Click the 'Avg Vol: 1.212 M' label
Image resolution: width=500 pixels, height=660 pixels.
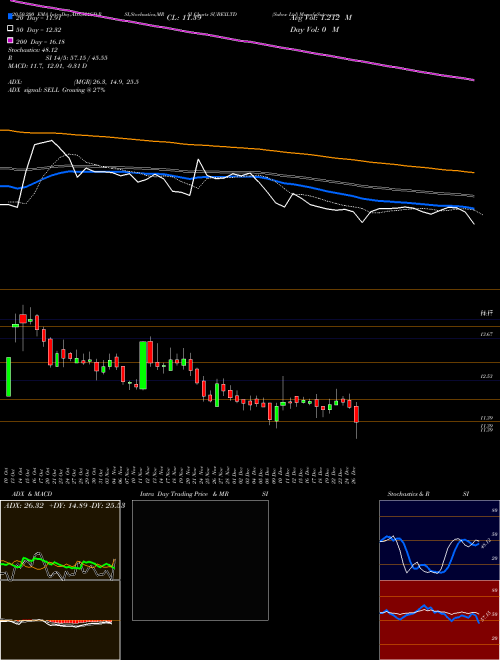click(321, 18)
